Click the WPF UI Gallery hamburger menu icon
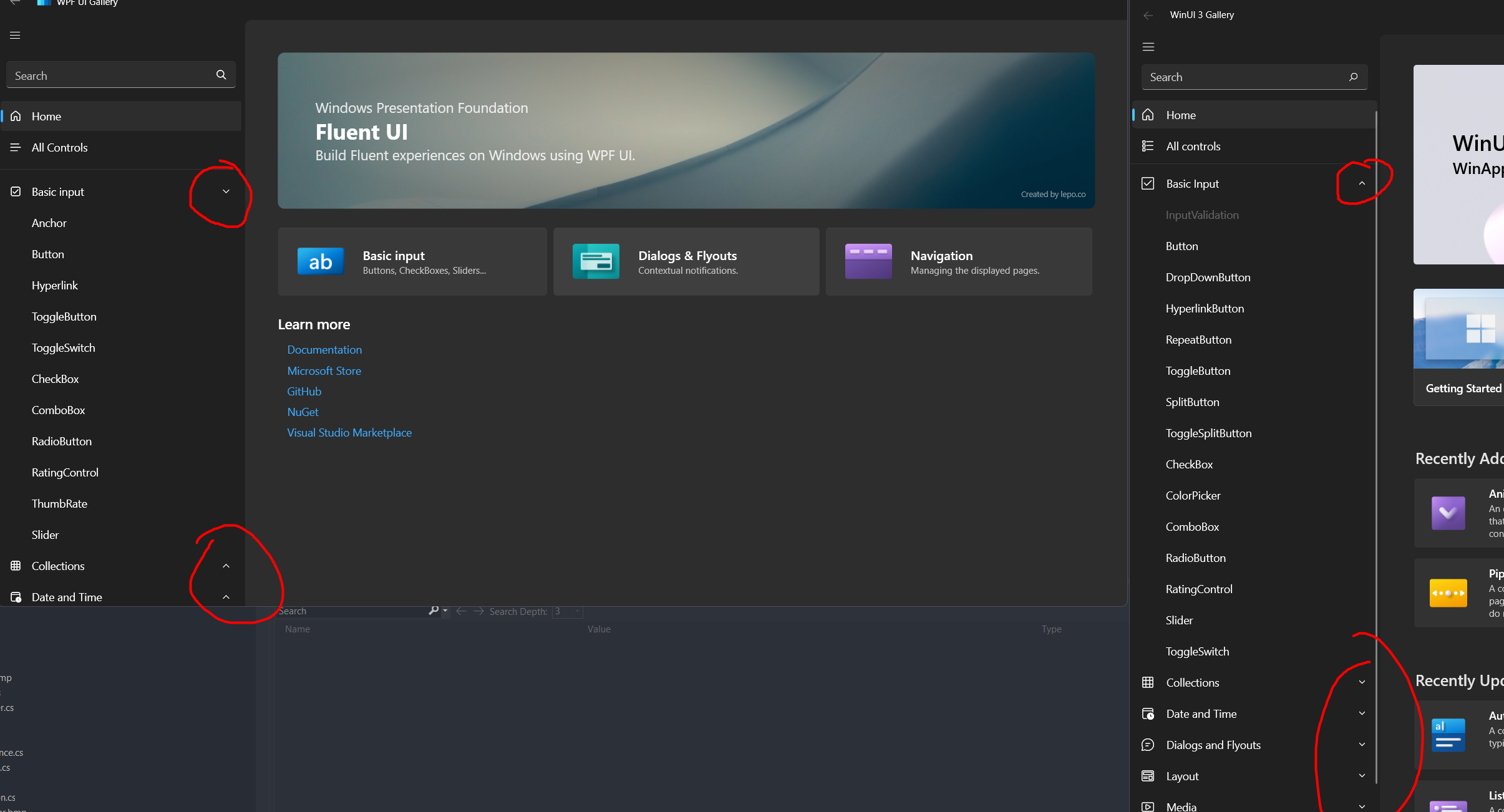The image size is (1504, 812). point(15,36)
